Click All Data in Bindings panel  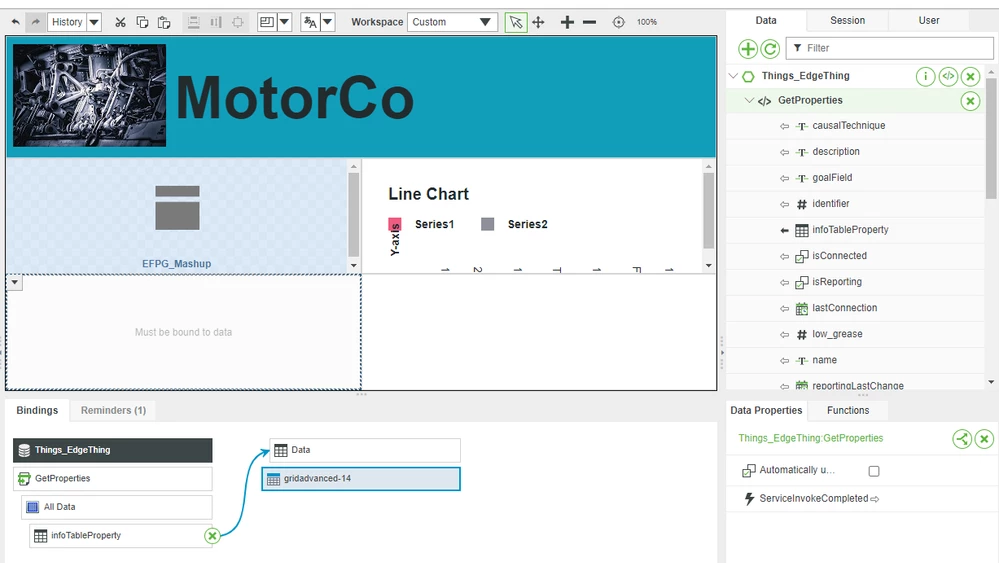click(x=117, y=508)
